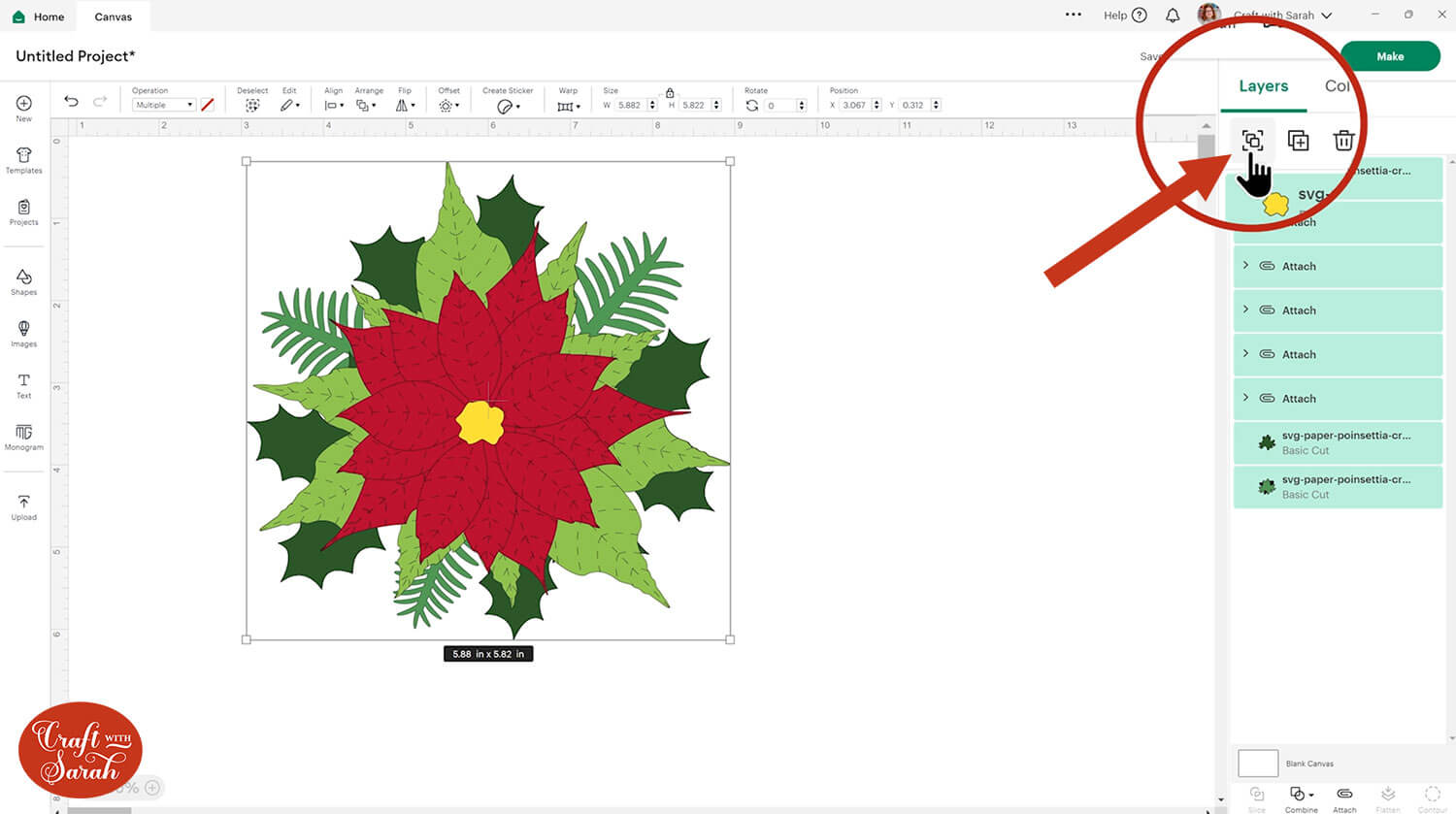This screenshot has height=814, width=1456.
Task: Click the height stepper arrows
Action: point(716,105)
